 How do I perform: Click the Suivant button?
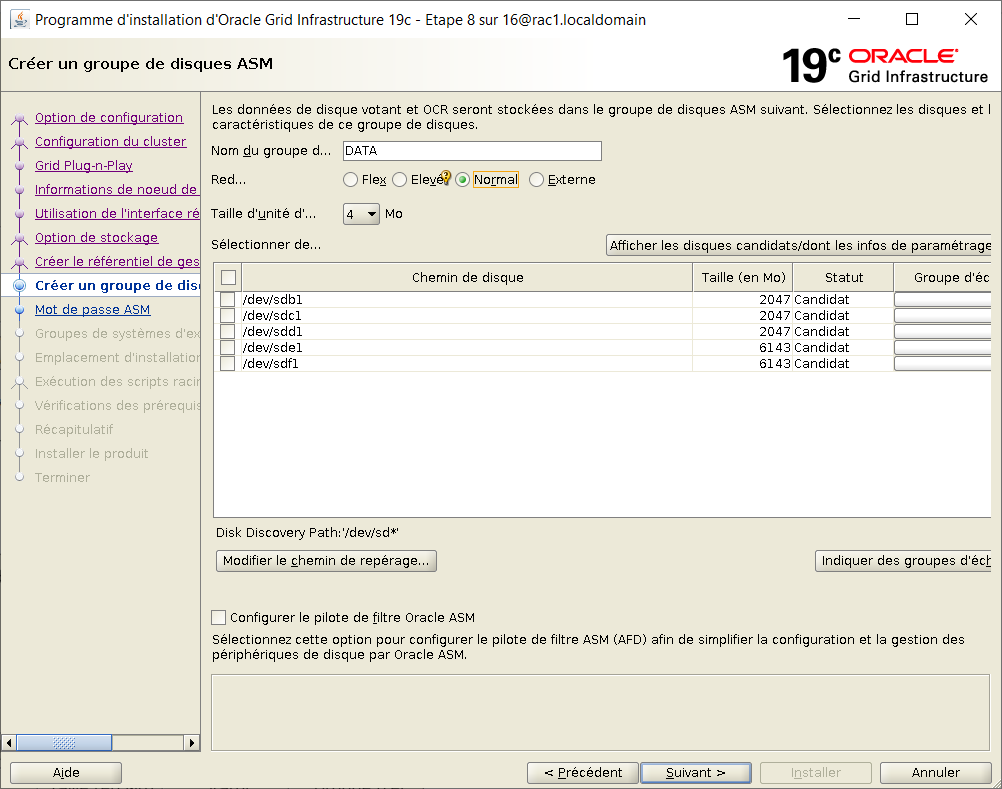(695, 773)
